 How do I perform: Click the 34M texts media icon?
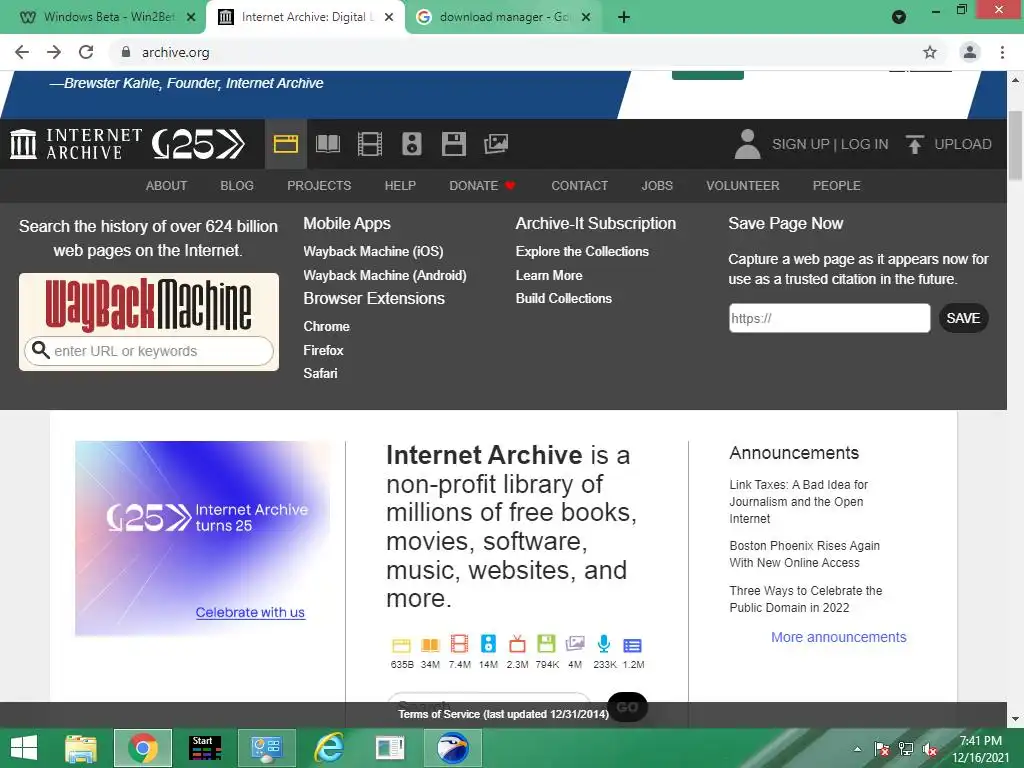[x=430, y=645]
